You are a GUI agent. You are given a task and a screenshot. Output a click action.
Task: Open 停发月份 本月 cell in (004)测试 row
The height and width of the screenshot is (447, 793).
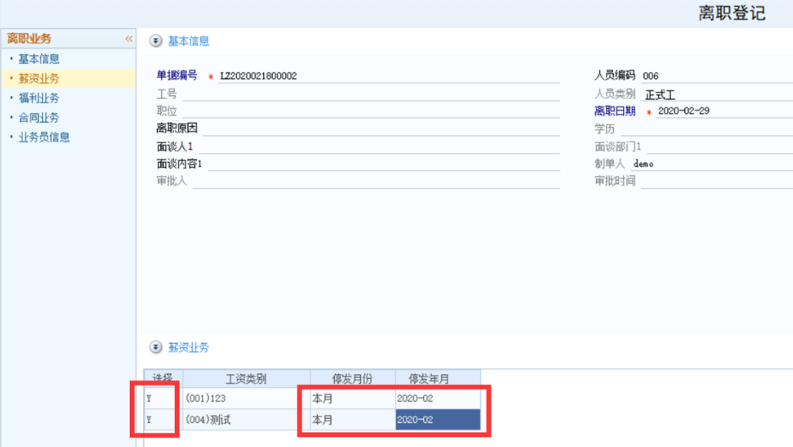coord(353,420)
